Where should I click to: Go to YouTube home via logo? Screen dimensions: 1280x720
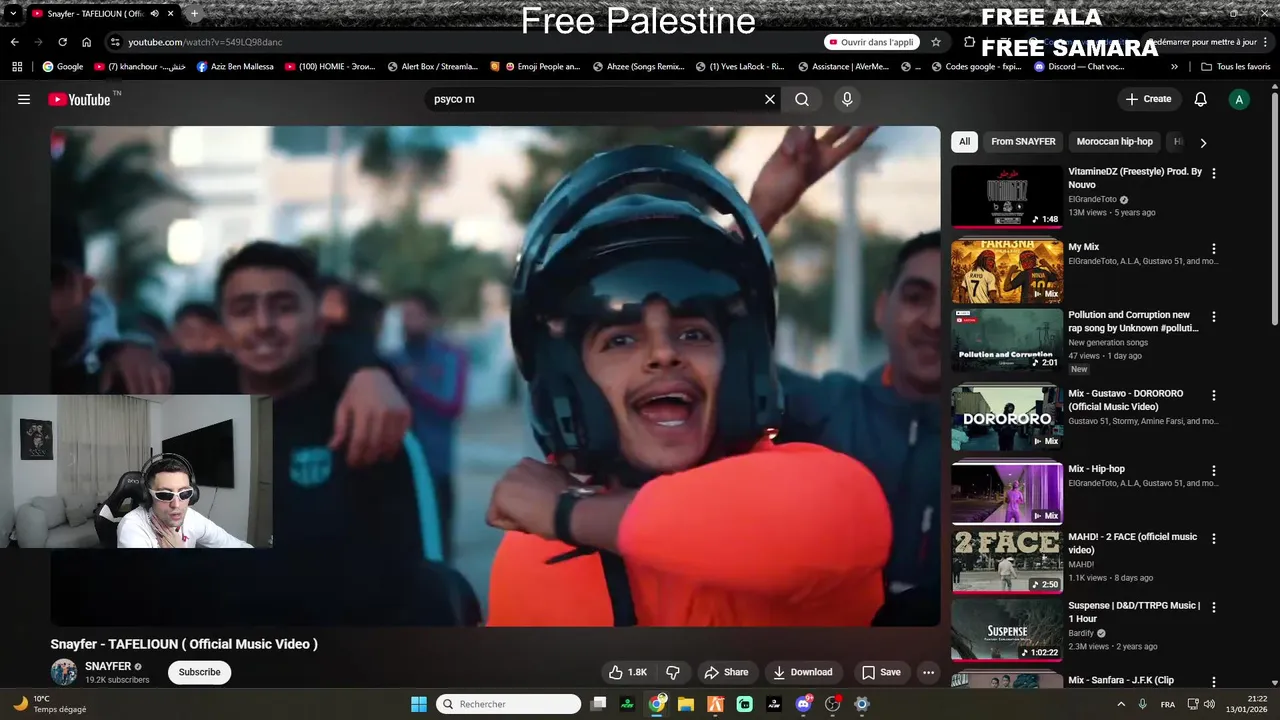click(79, 99)
